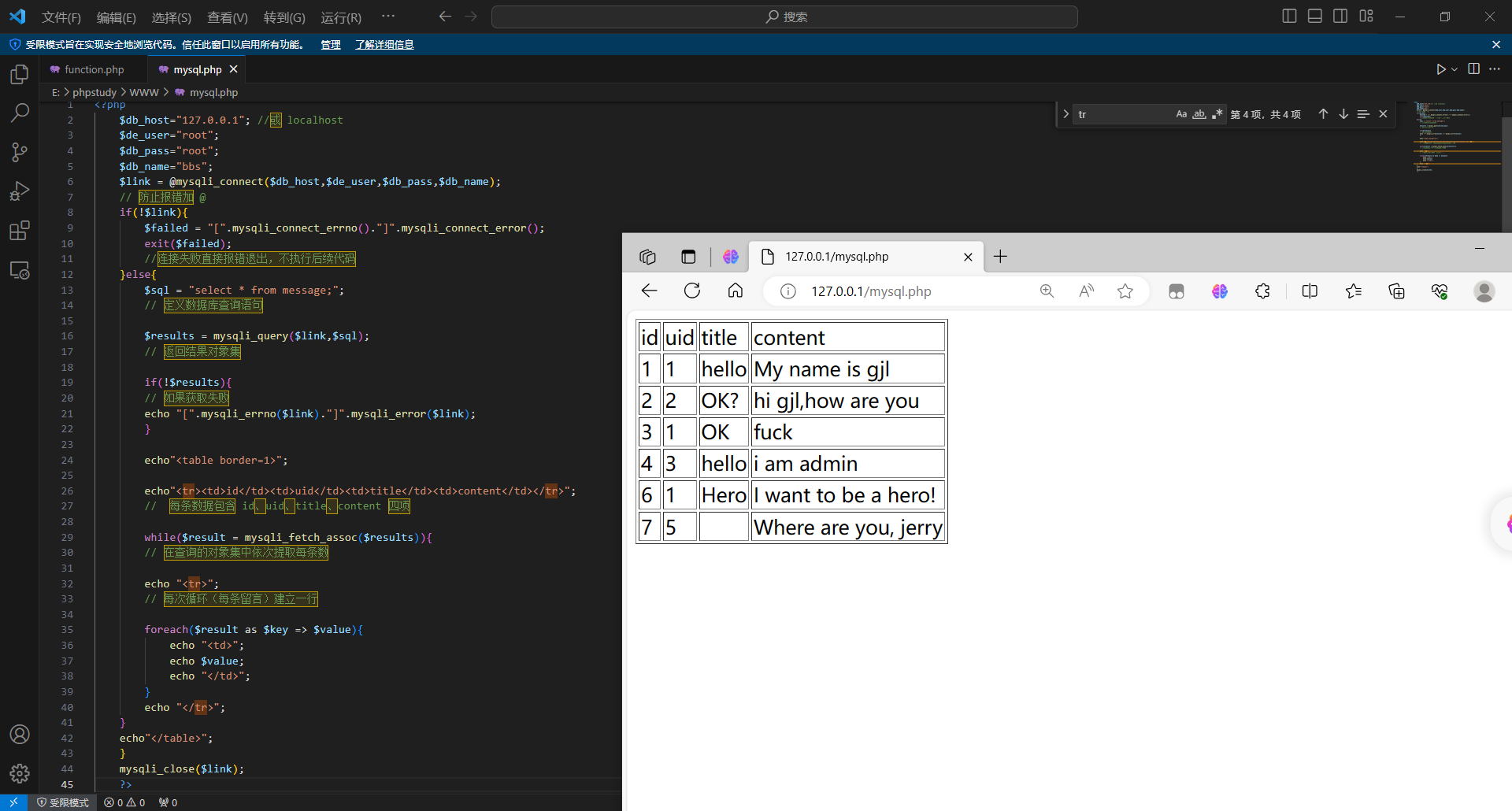Run the PHP file with play button
The width and height of the screenshot is (1512, 811).
click(x=1440, y=69)
